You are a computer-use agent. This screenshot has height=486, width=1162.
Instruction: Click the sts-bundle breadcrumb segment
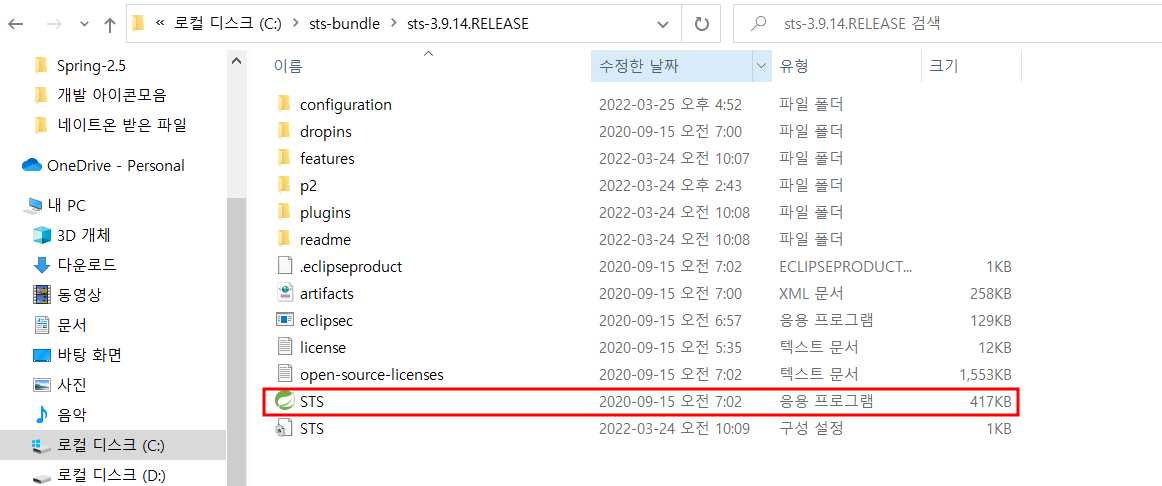coord(345,24)
